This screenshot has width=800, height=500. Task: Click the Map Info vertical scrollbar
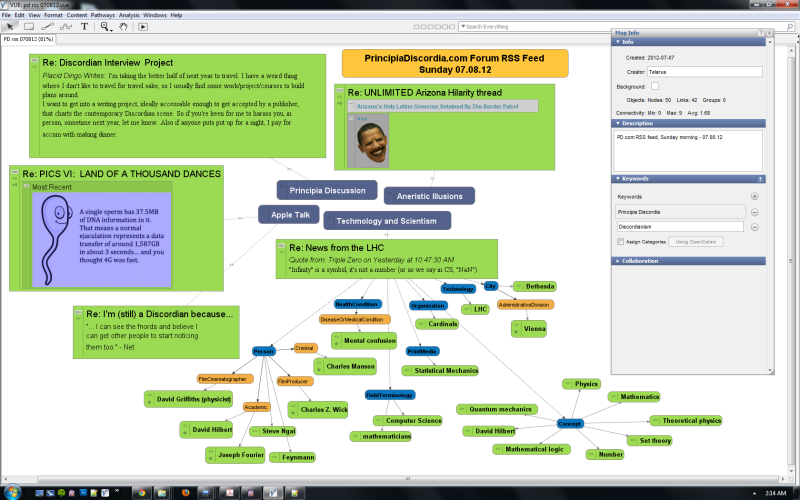[x=770, y=204]
